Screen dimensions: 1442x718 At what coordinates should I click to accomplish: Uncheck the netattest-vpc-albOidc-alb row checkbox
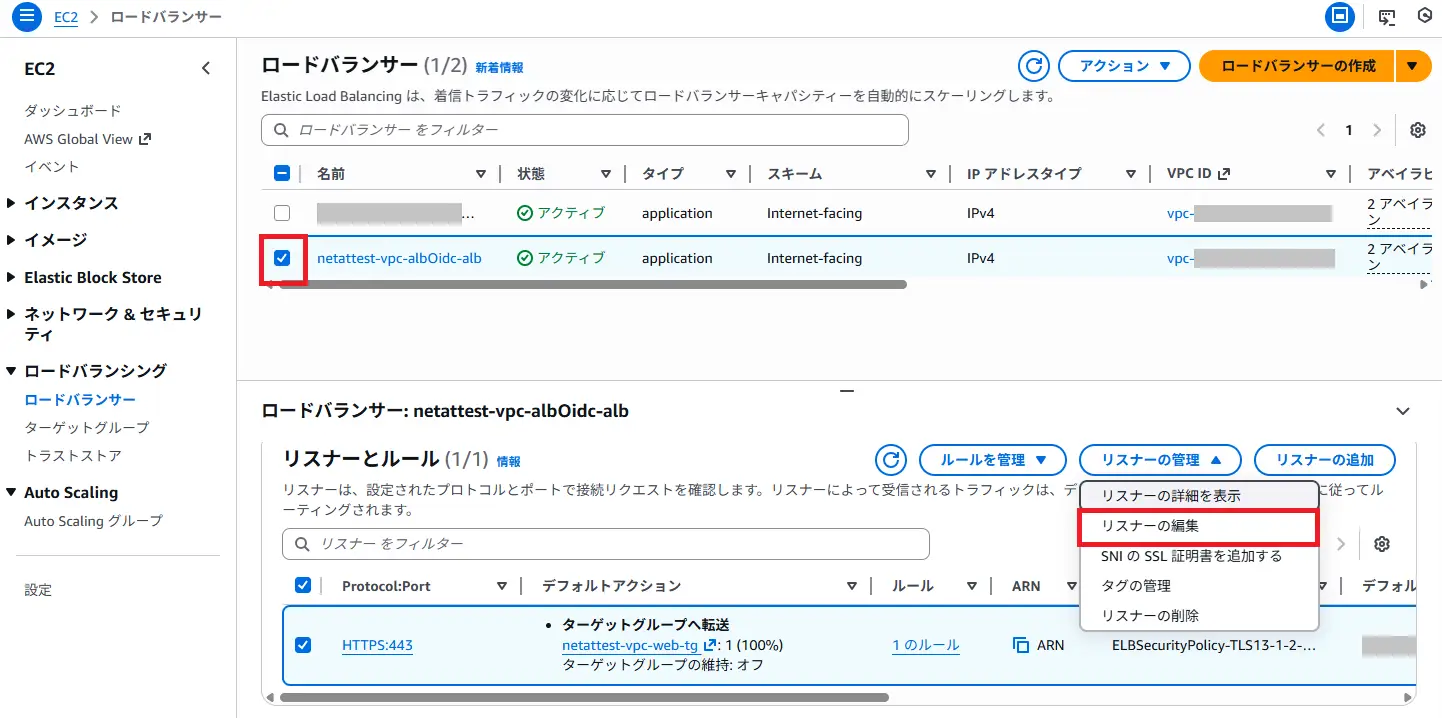282,258
